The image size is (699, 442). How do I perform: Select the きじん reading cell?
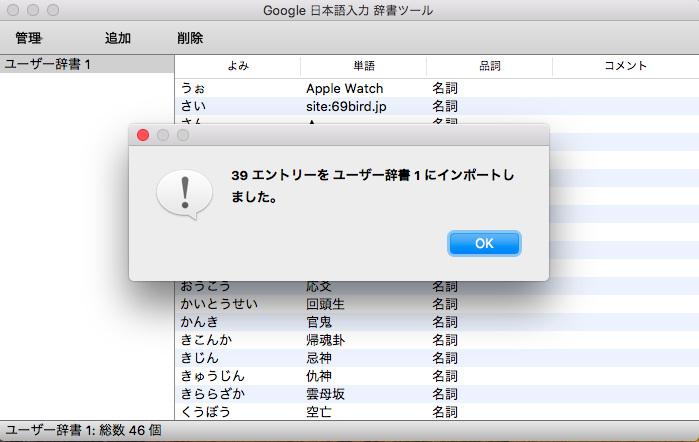coord(238,358)
